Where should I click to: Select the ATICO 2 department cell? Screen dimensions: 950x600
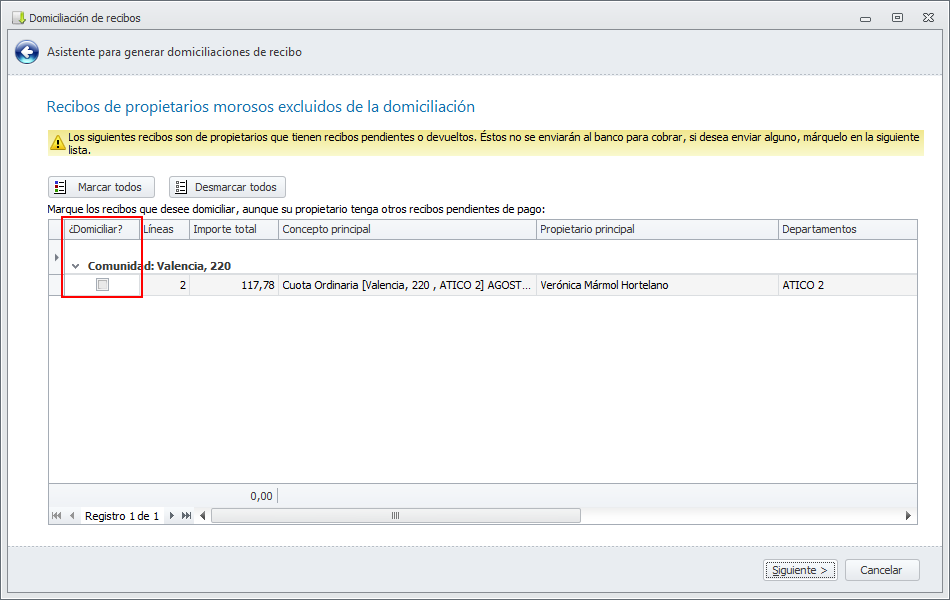[848, 285]
